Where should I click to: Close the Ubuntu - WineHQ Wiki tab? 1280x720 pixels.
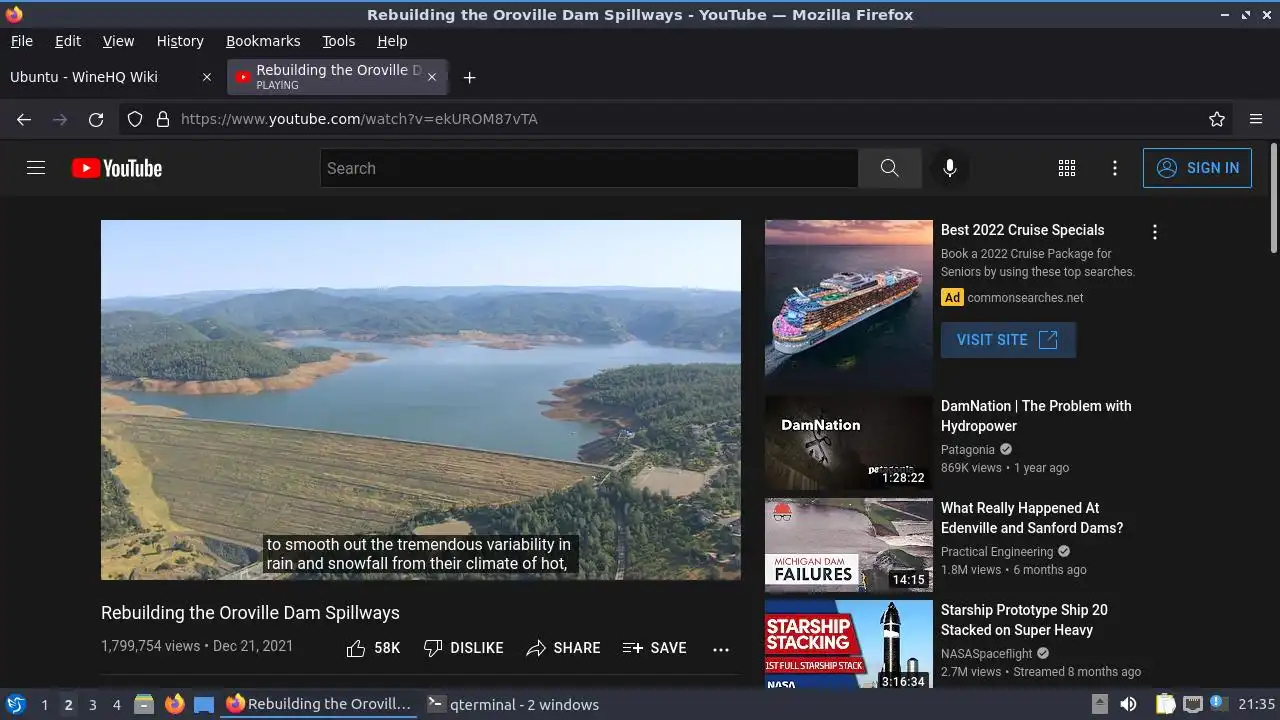click(x=207, y=77)
